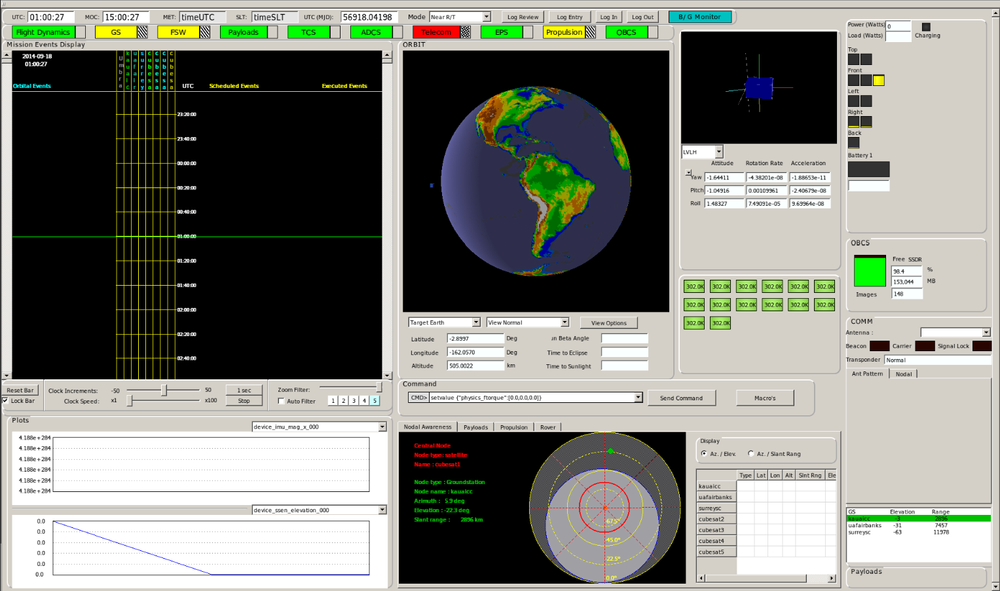The height and width of the screenshot is (591, 1000).
Task: Click status square beside Payloads button
Action: tap(272, 32)
